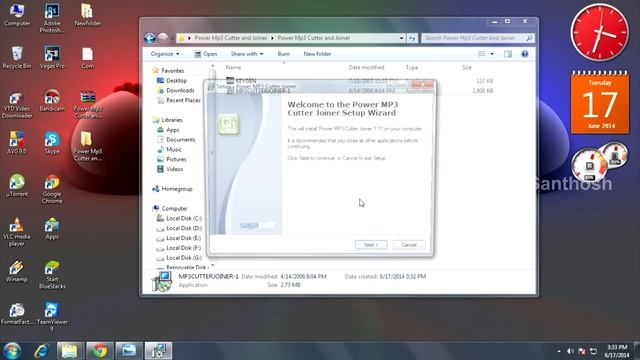Open Explorer help button
Image resolution: width=640 pixels, height=360 pixels.
pos(524,54)
